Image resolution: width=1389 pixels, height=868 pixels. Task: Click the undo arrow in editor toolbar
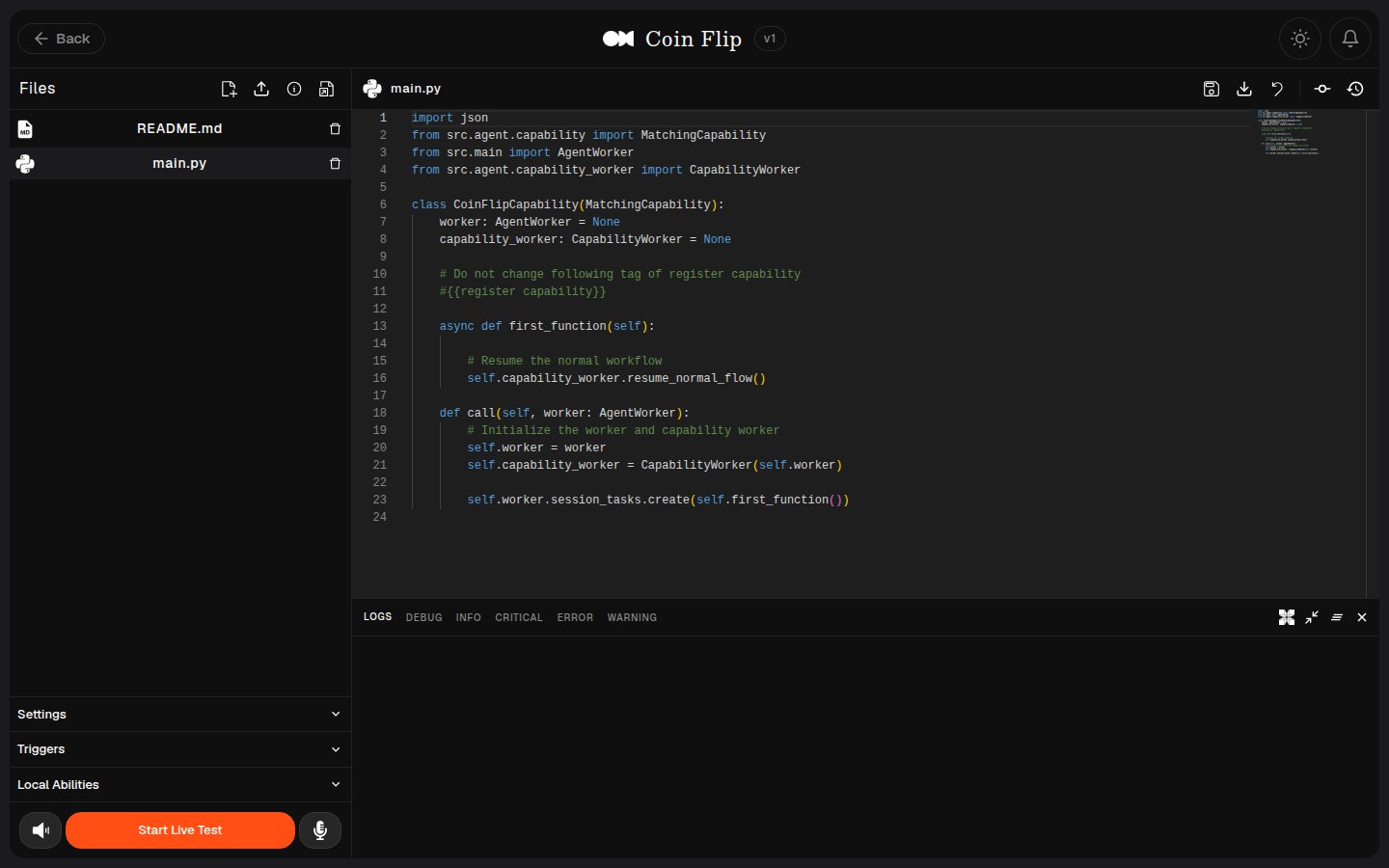pos(1277,89)
